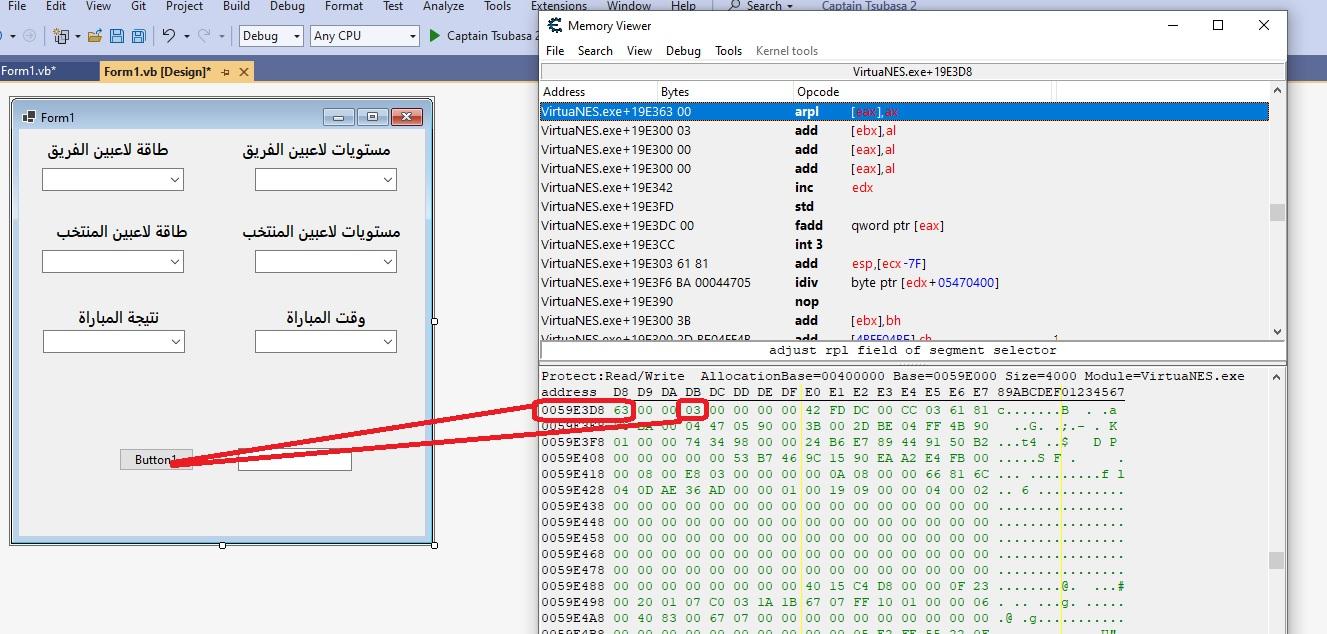Undo the last action
The height and width of the screenshot is (634, 1327).
(x=168, y=36)
